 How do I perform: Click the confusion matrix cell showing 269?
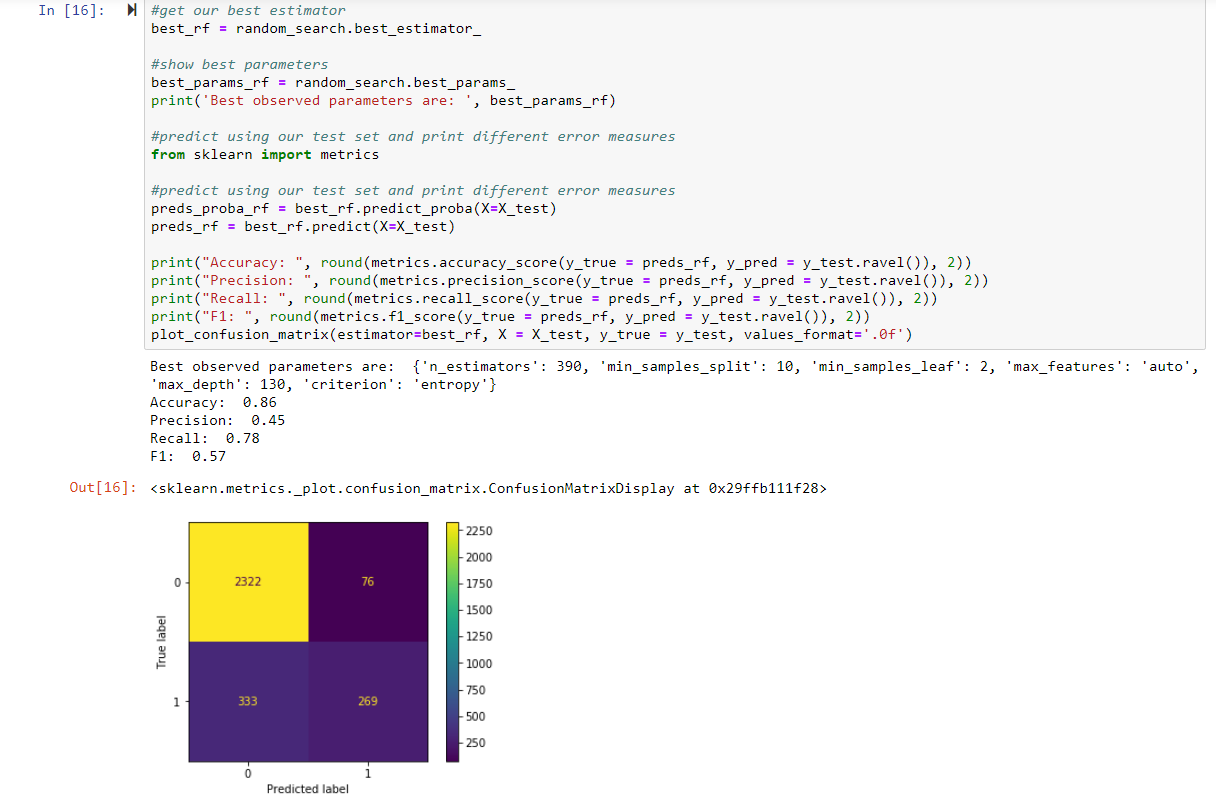[x=367, y=701]
